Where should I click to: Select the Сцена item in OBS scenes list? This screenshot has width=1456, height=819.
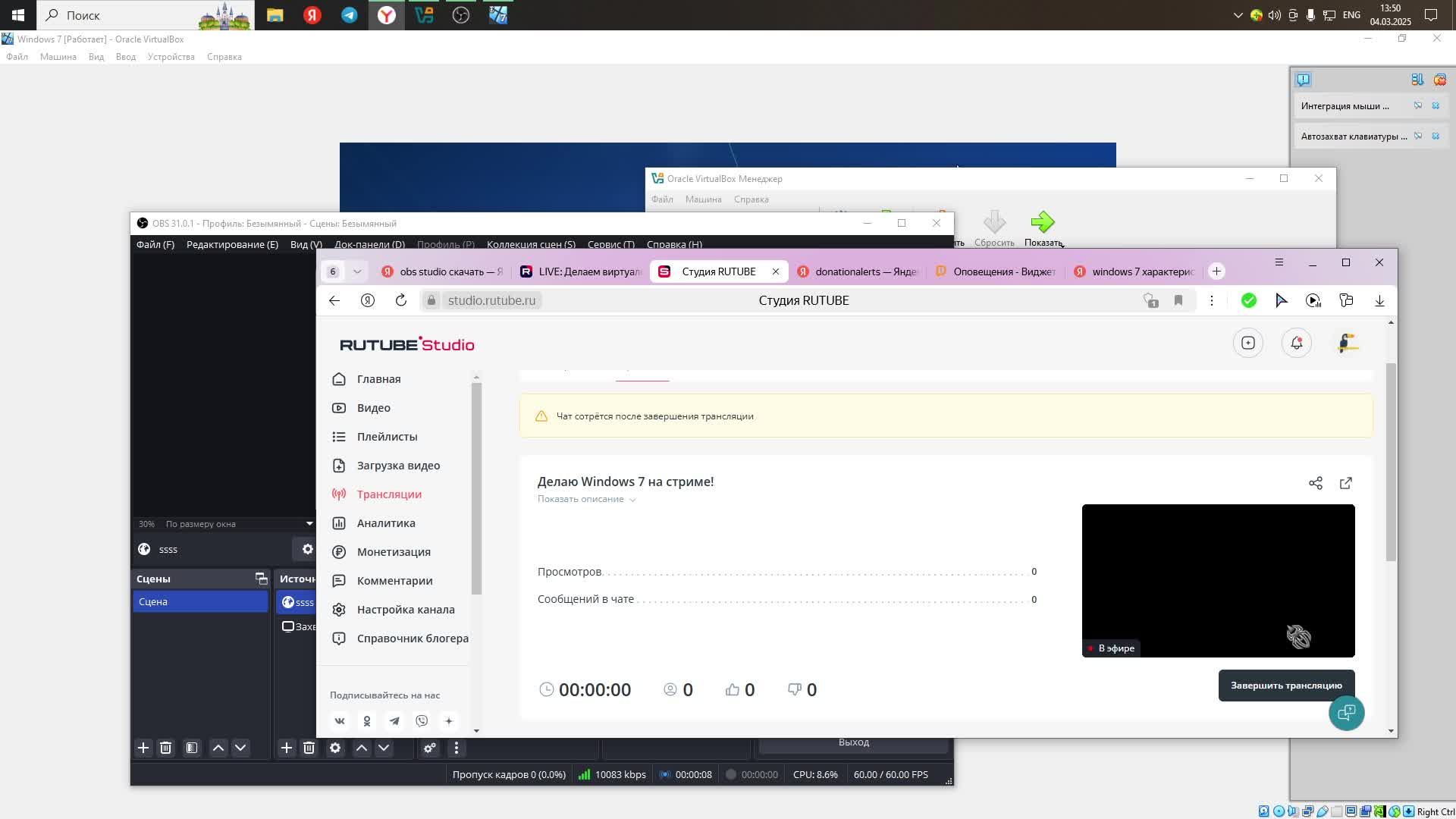(x=200, y=601)
